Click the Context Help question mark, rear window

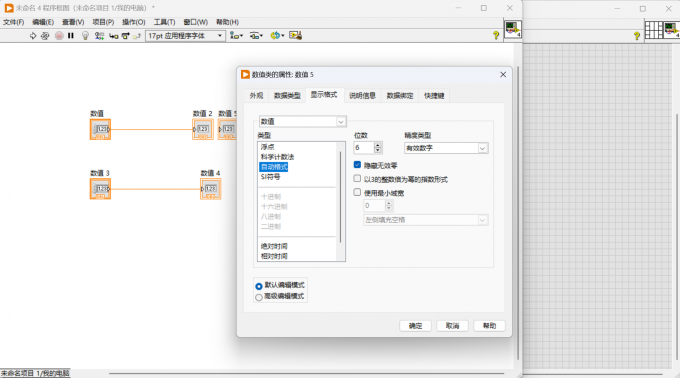pyautogui.click(x=637, y=36)
